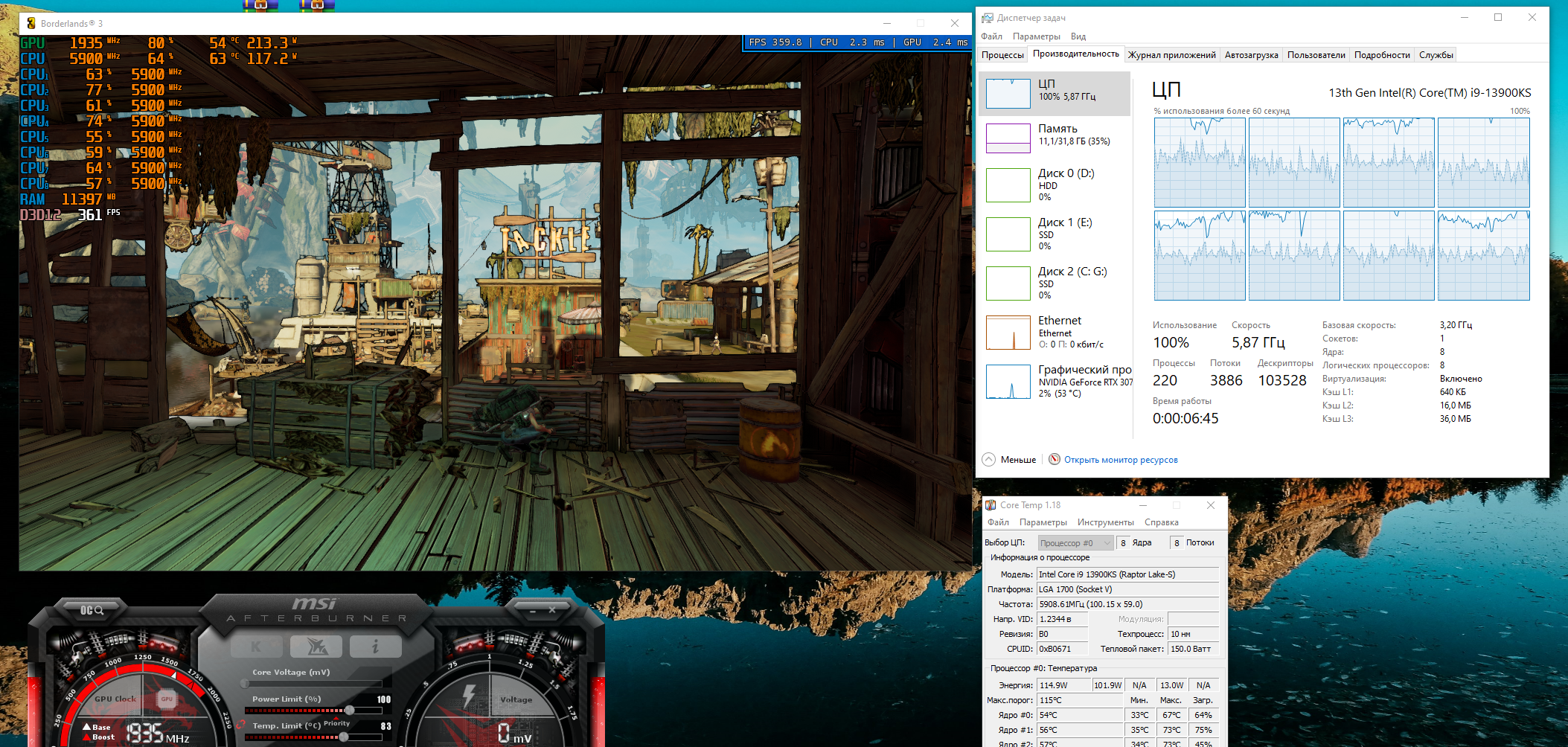The width and height of the screenshot is (1568, 747).
Task: Click the CPUID value 0xB0671
Action: point(1062,649)
